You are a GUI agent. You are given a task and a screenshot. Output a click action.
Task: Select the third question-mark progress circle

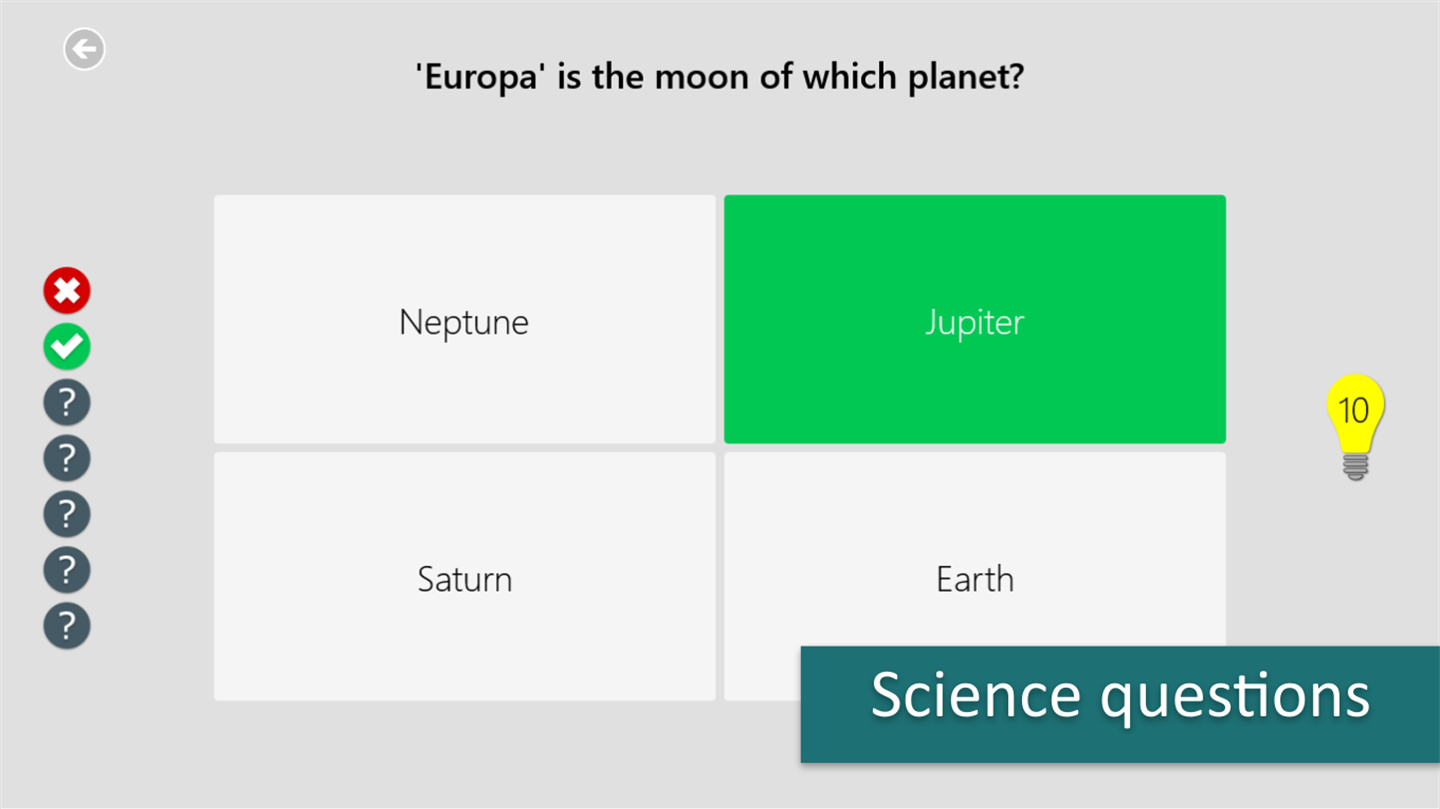(67, 514)
